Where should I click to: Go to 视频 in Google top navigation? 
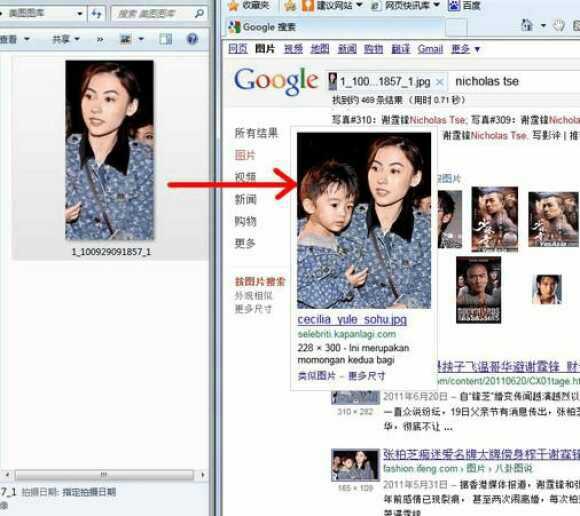pos(293,49)
